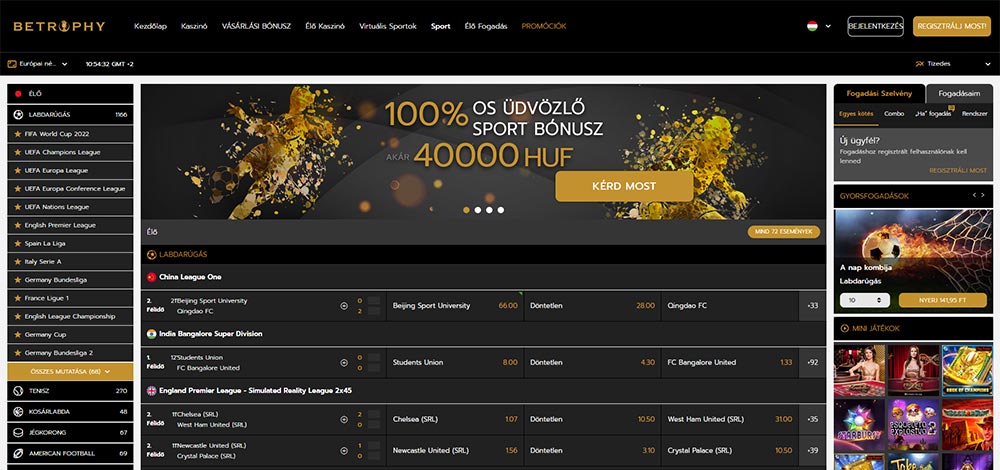Viewport: 1000px width, 470px height.
Task: Click the American Football icon
Action: [x=17, y=453]
